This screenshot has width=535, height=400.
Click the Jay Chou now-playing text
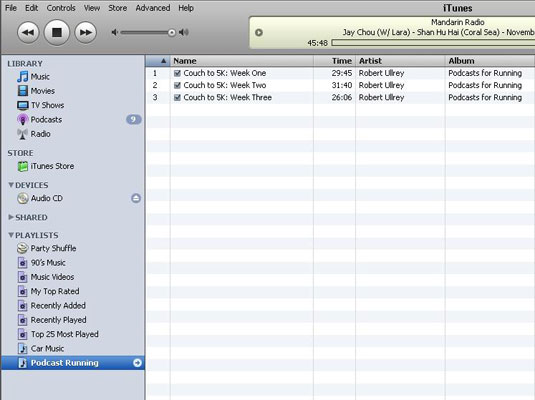click(x=438, y=32)
